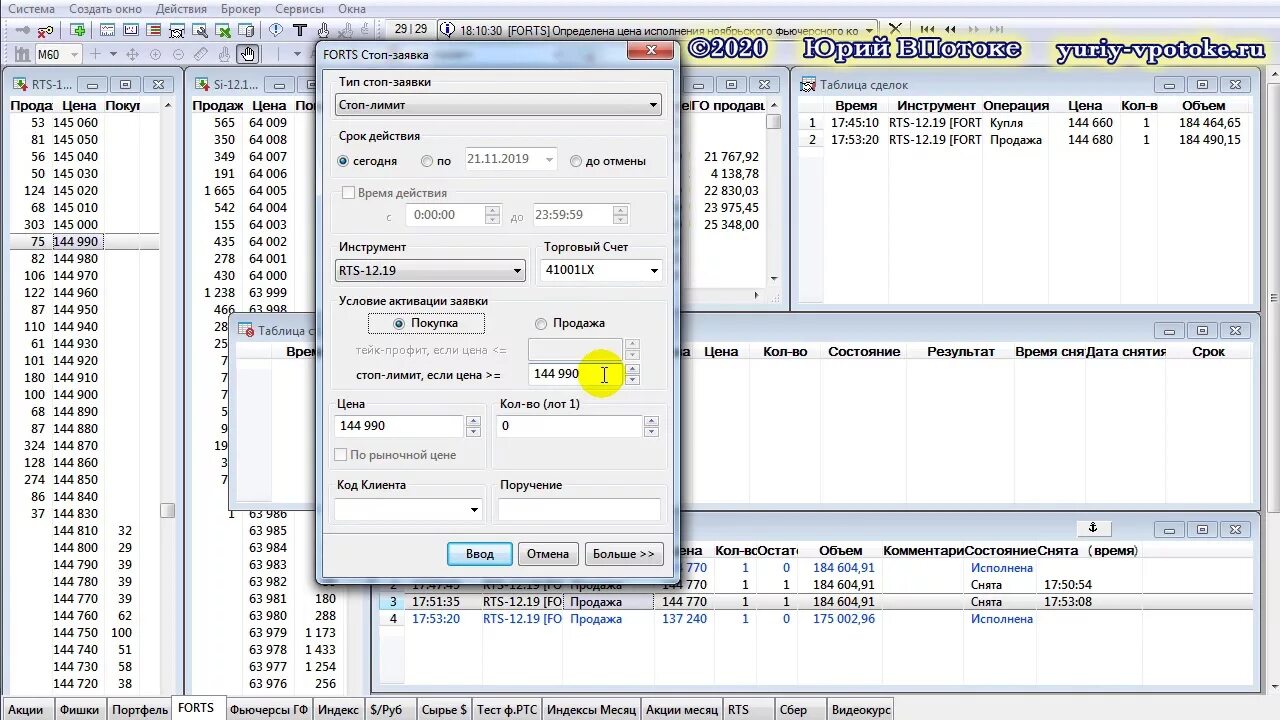This screenshot has height=720, width=1280.
Task: Switch to the Акции bottom tab
Action: (26, 710)
